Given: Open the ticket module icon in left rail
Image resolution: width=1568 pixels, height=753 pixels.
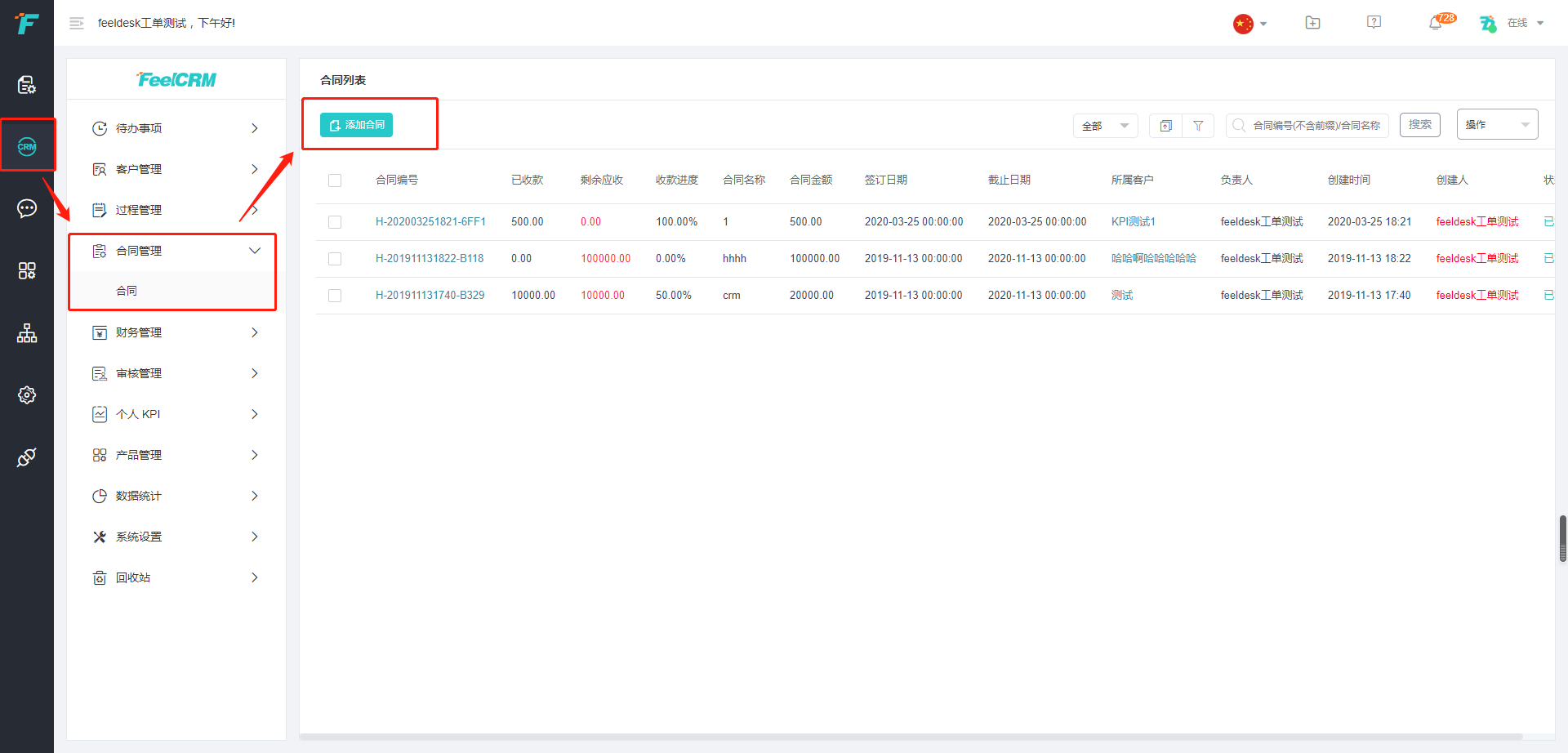Looking at the screenshot, I should 27,85.
